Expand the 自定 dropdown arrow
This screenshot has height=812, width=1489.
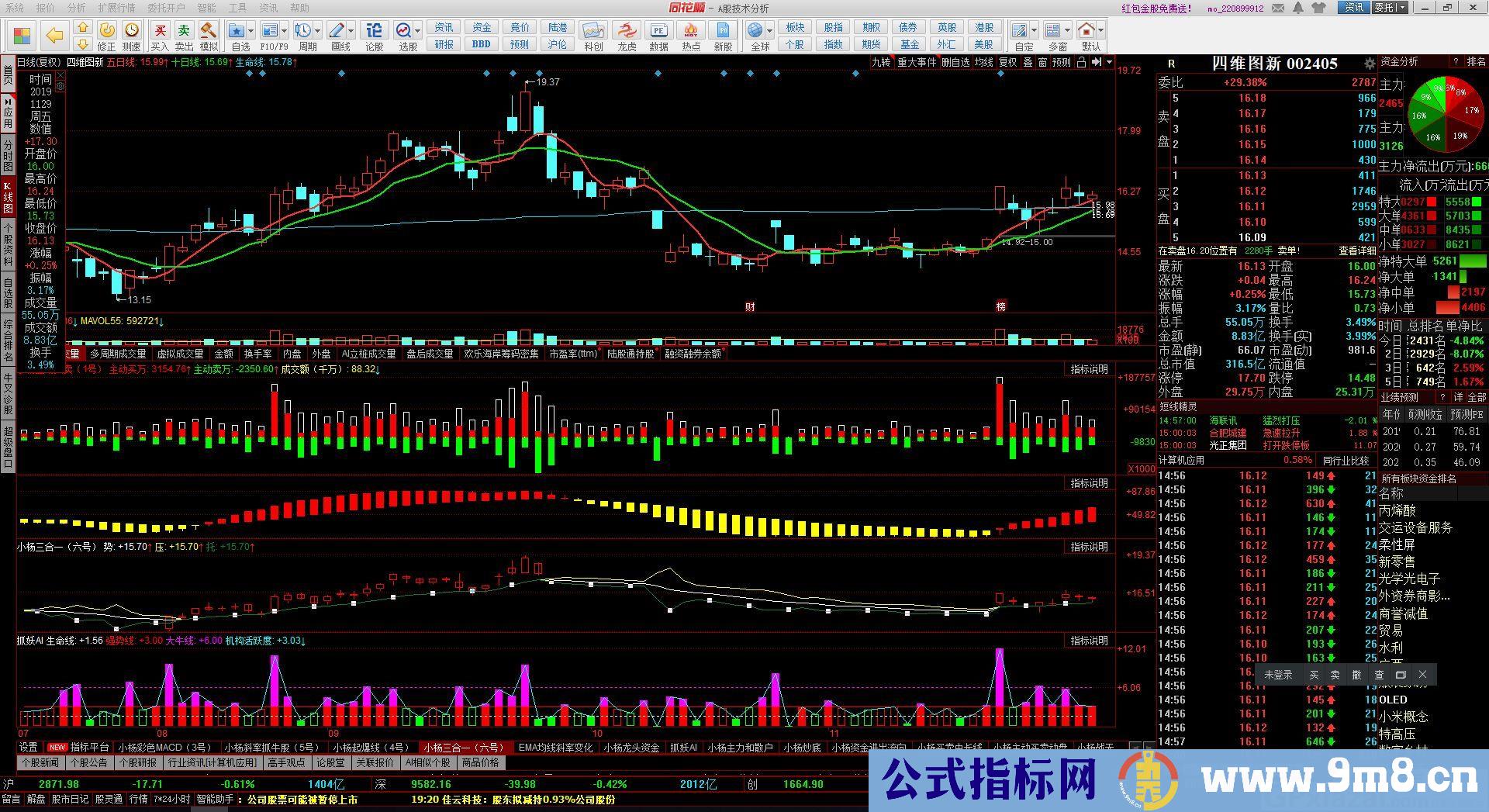pyautogui.click(x=1034, y=31)
